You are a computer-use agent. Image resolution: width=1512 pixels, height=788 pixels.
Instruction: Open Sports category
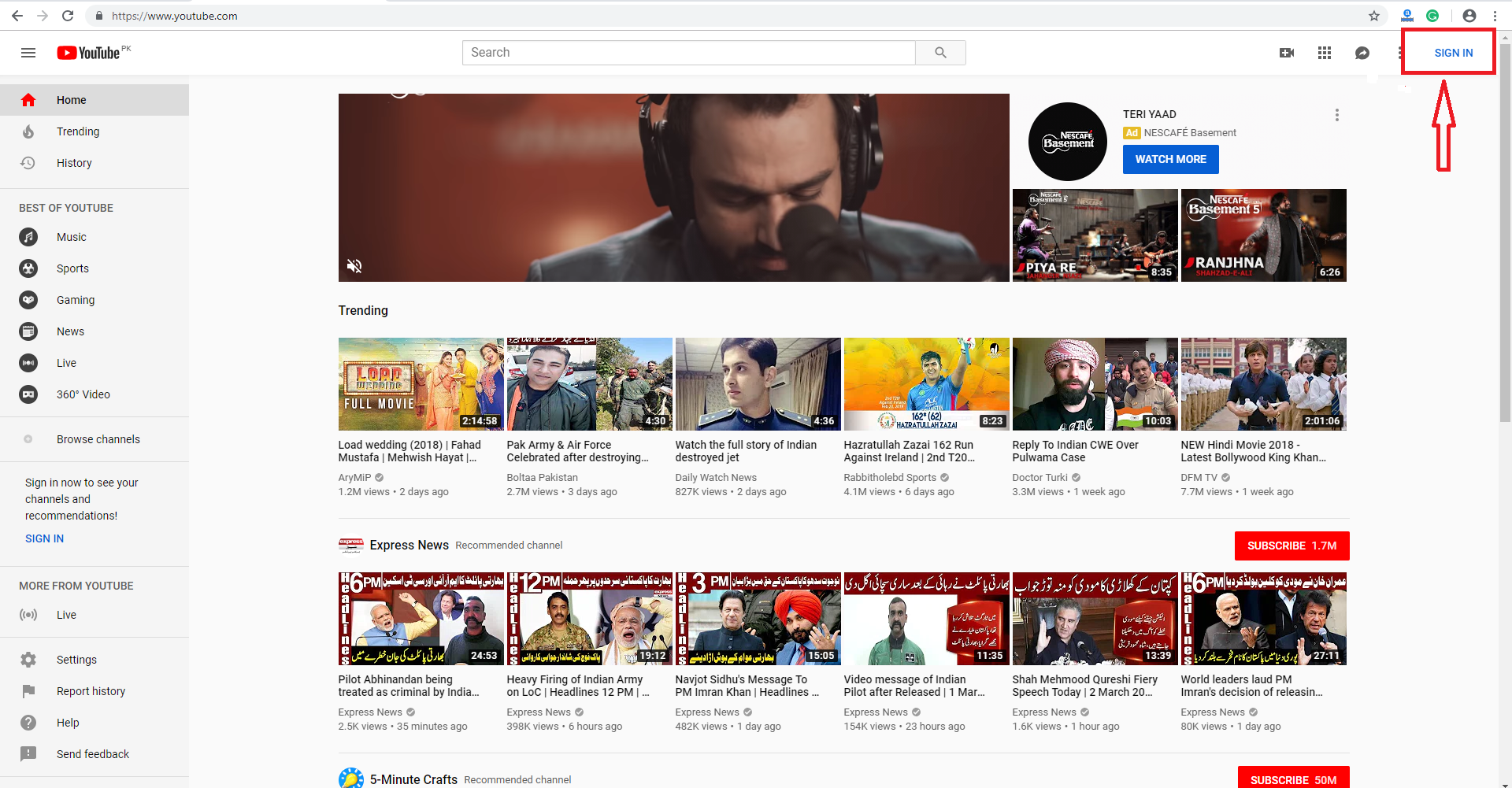[x=94, y=268]
